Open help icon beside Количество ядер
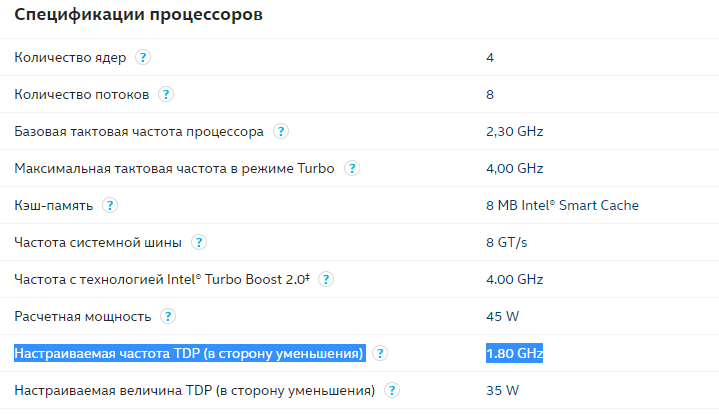Image resolution: width=719 pixels, height=417 pixels. point(143,57)
